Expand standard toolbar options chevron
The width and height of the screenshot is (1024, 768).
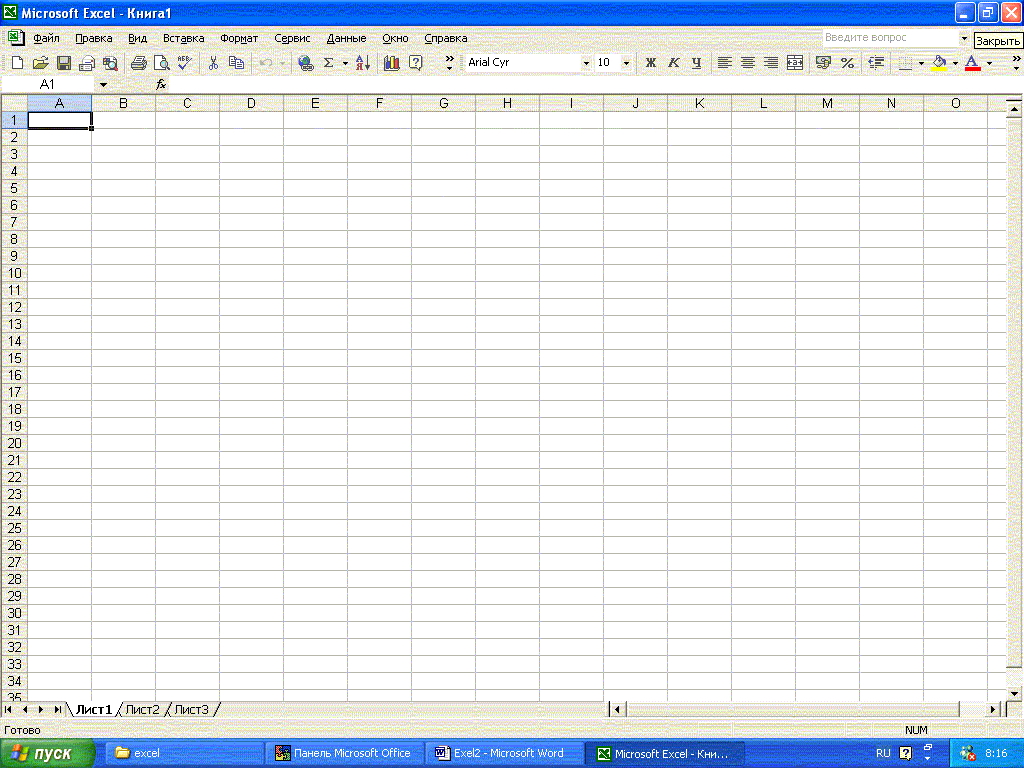(x=449, y=63)
